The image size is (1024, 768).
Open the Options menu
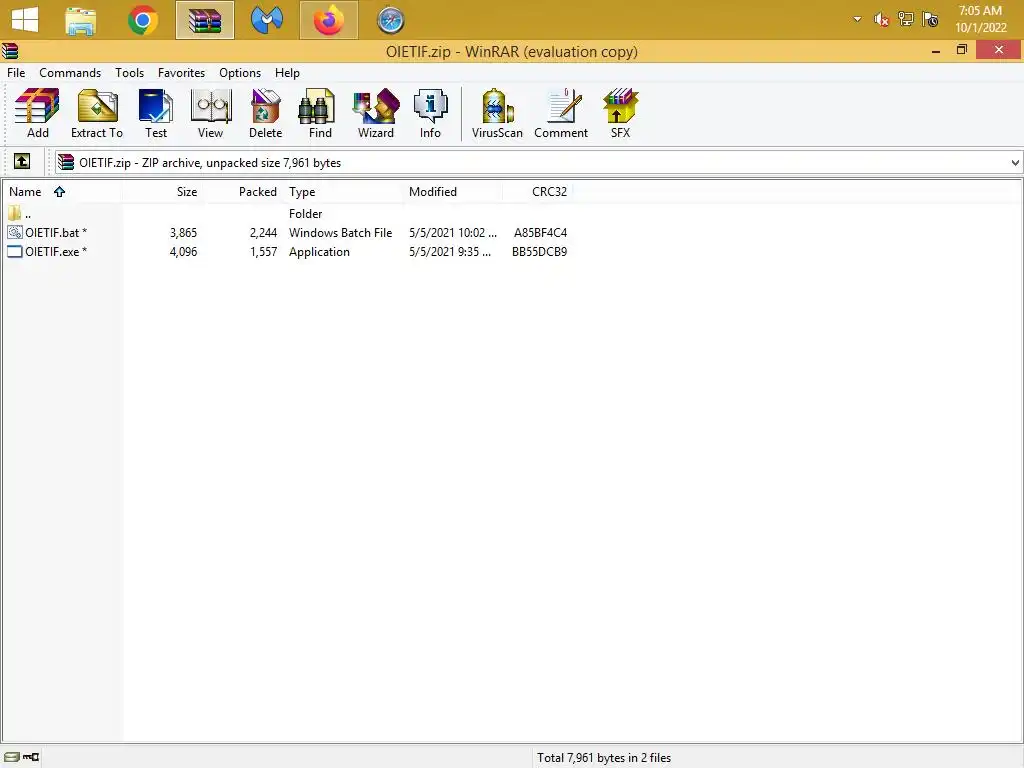click(240, 72)
